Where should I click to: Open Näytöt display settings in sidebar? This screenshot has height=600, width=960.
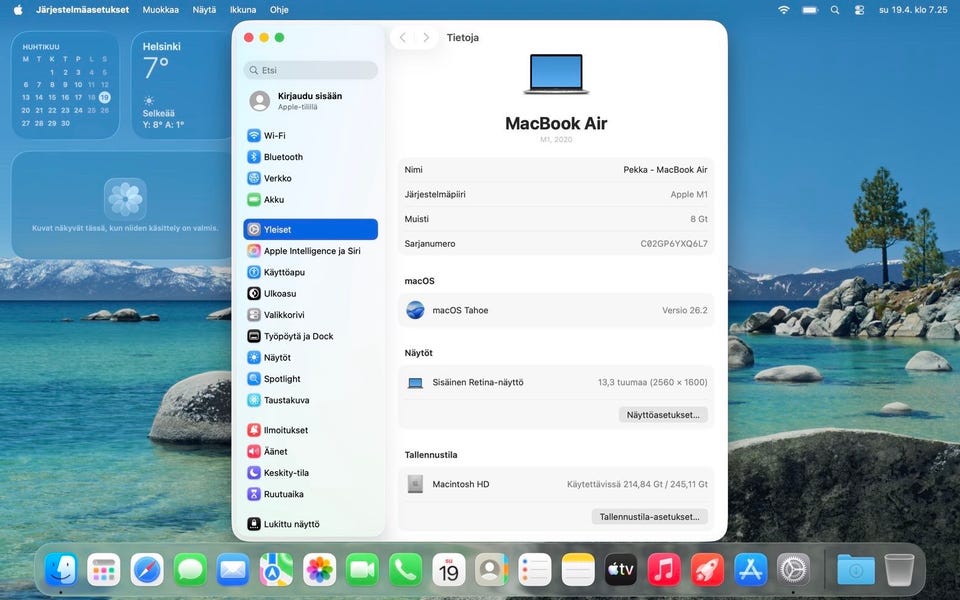pos(310,358)
